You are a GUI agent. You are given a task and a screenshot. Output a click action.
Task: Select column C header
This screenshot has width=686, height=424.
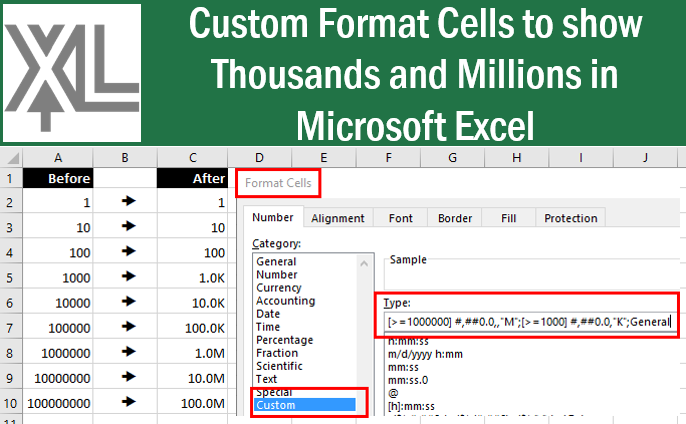click(192, 158)
